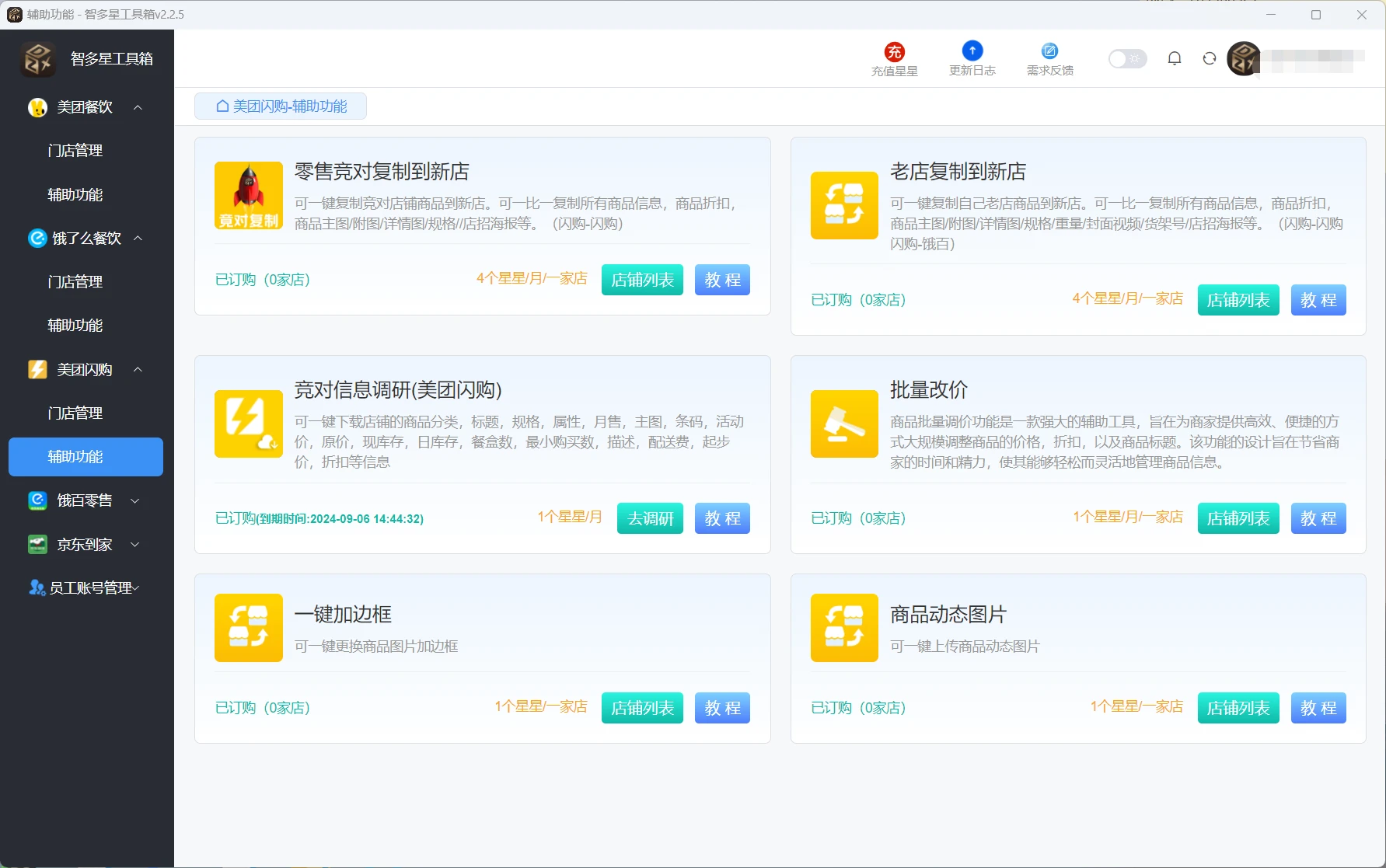The width and height of the screenshot is (1386, 868).
Task: Open 教程 for 零售竞对复制到新店
Action: 722,280
